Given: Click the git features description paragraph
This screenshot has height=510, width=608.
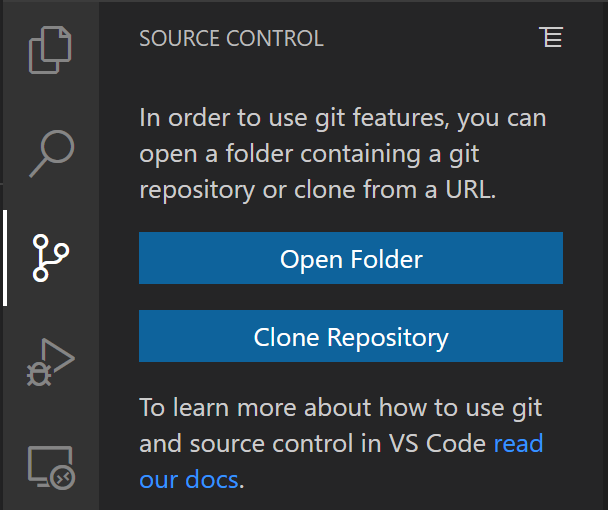Looking at the screenshot, I should (342, 154).
